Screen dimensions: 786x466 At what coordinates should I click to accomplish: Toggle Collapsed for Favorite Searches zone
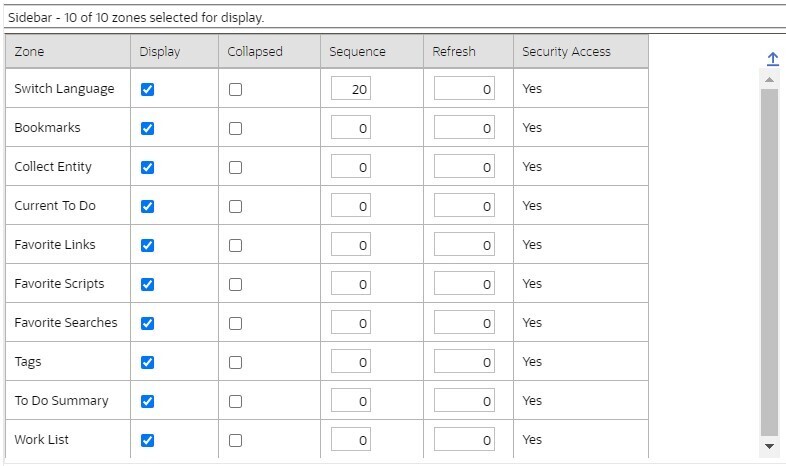235,323
